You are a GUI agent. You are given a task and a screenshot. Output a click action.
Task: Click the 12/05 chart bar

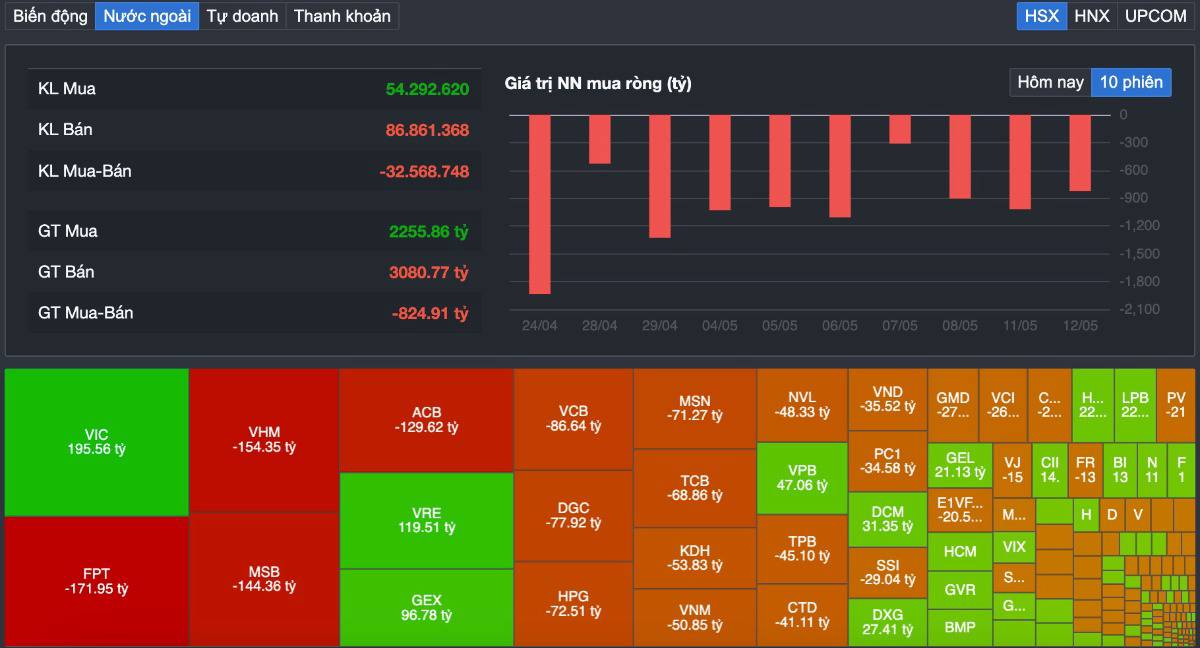point(1080,153)
